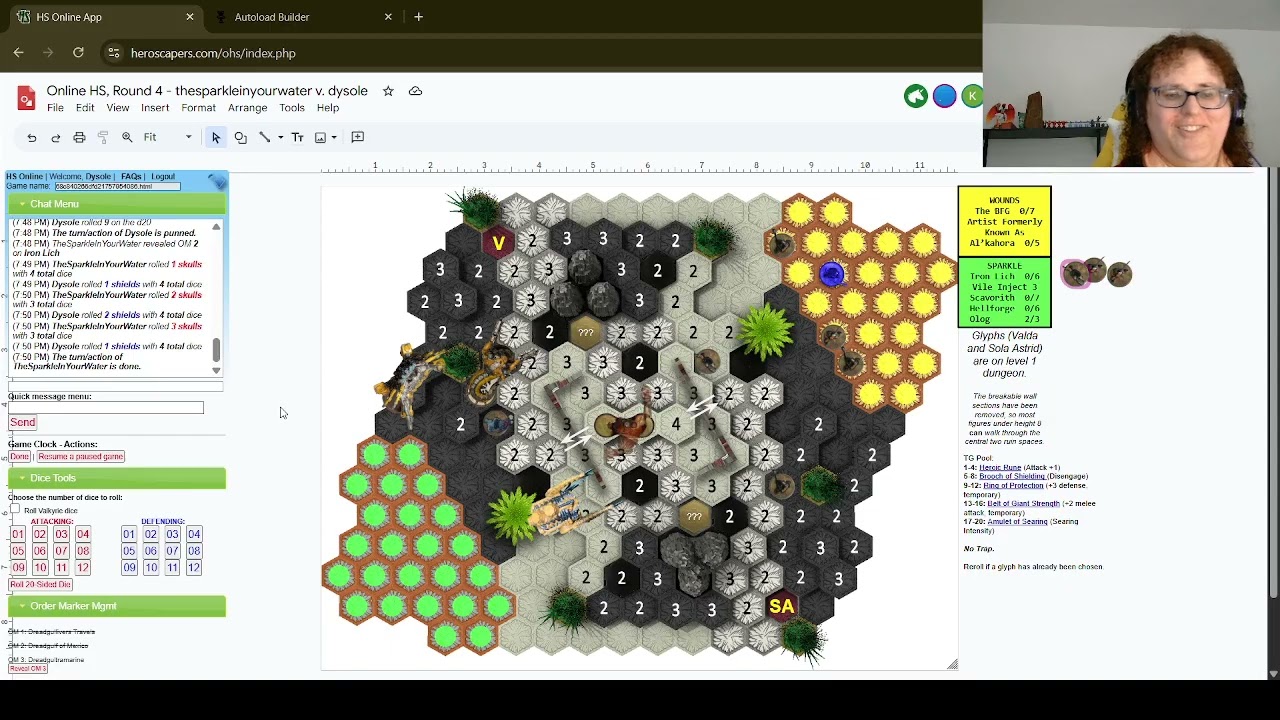Screen dimensions: 1280x720
Task: Close the Autoload Builder tab
Action: (x=388, y=17)
